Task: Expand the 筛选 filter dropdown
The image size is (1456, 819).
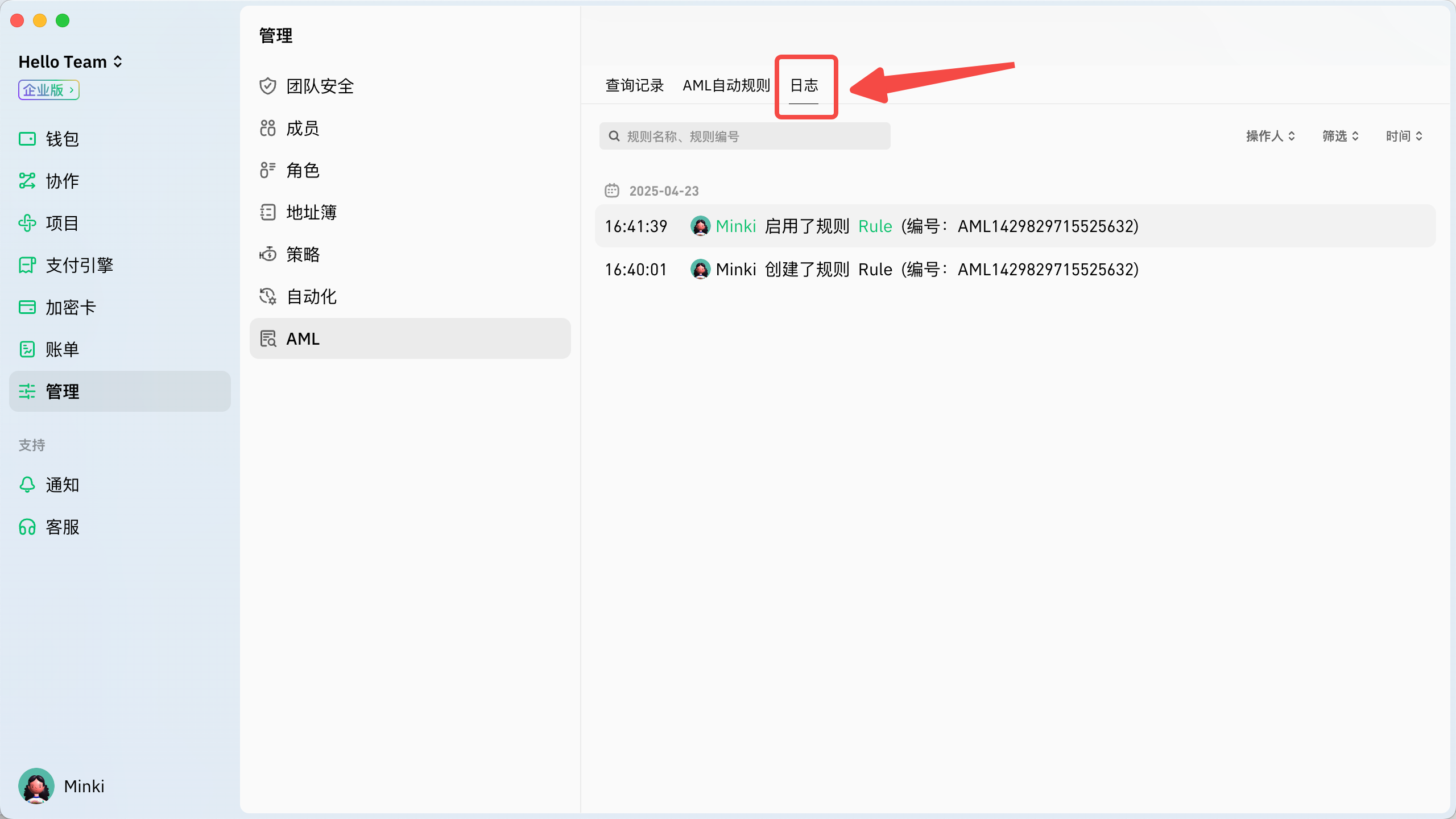Action: 1340,136
